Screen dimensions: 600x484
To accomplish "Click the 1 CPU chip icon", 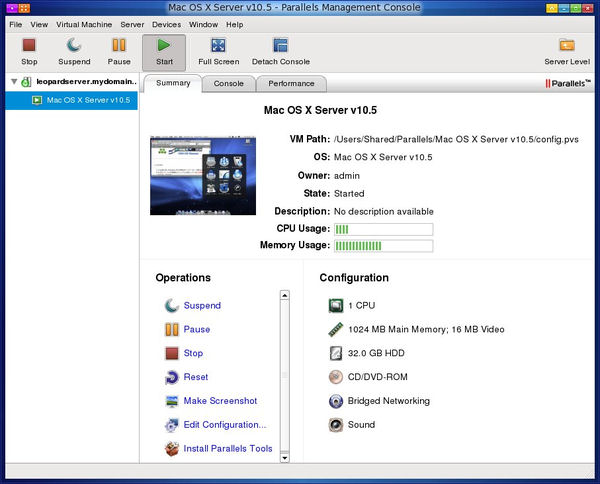I will (x=336, y=305).
